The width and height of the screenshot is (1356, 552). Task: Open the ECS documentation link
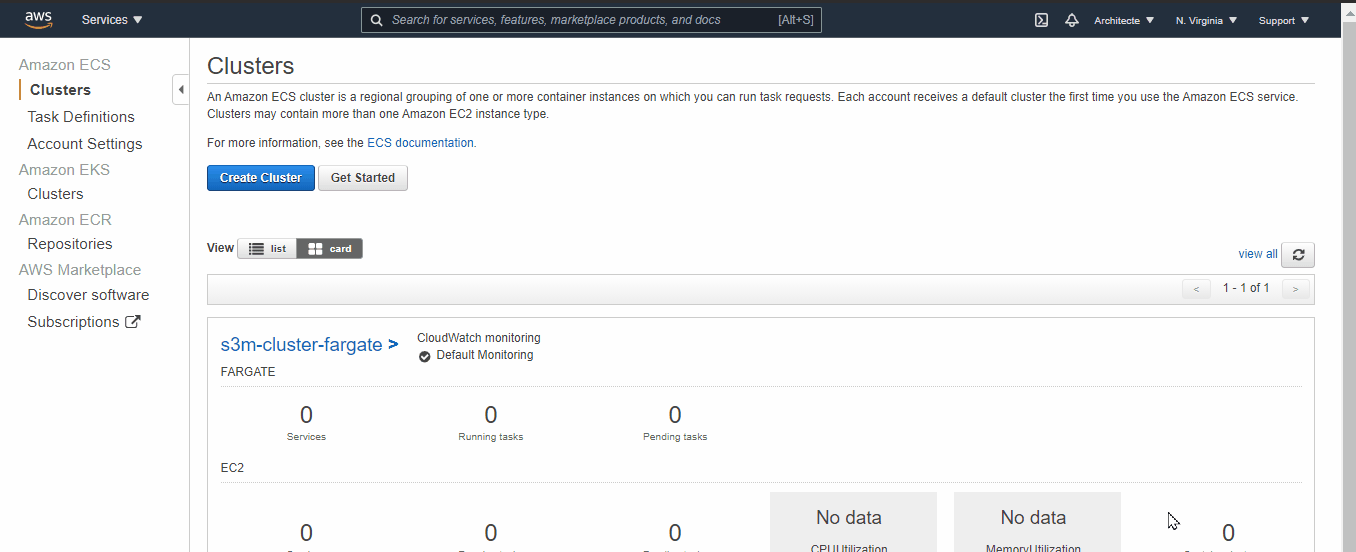pyautogui.click(x=421, y=143)
